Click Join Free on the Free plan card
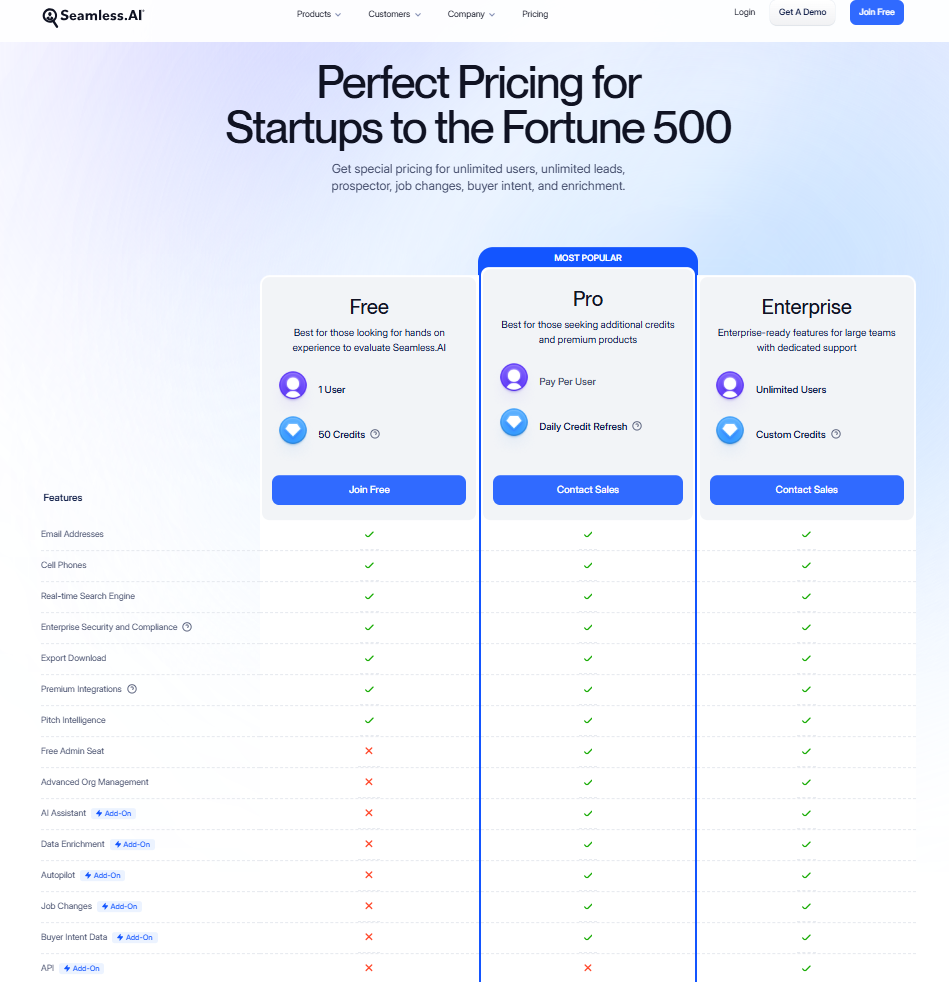 coord(368,490)
